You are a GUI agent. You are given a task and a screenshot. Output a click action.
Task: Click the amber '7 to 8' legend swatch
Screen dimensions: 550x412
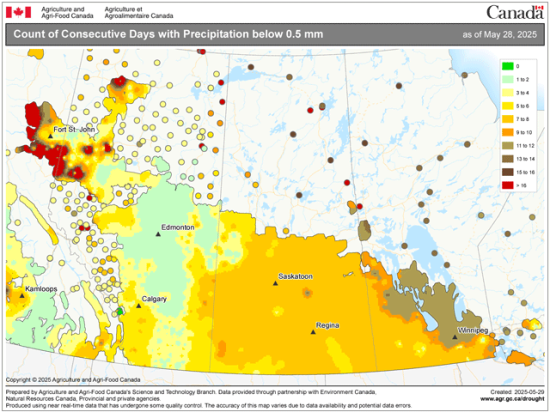pos(508,119)
